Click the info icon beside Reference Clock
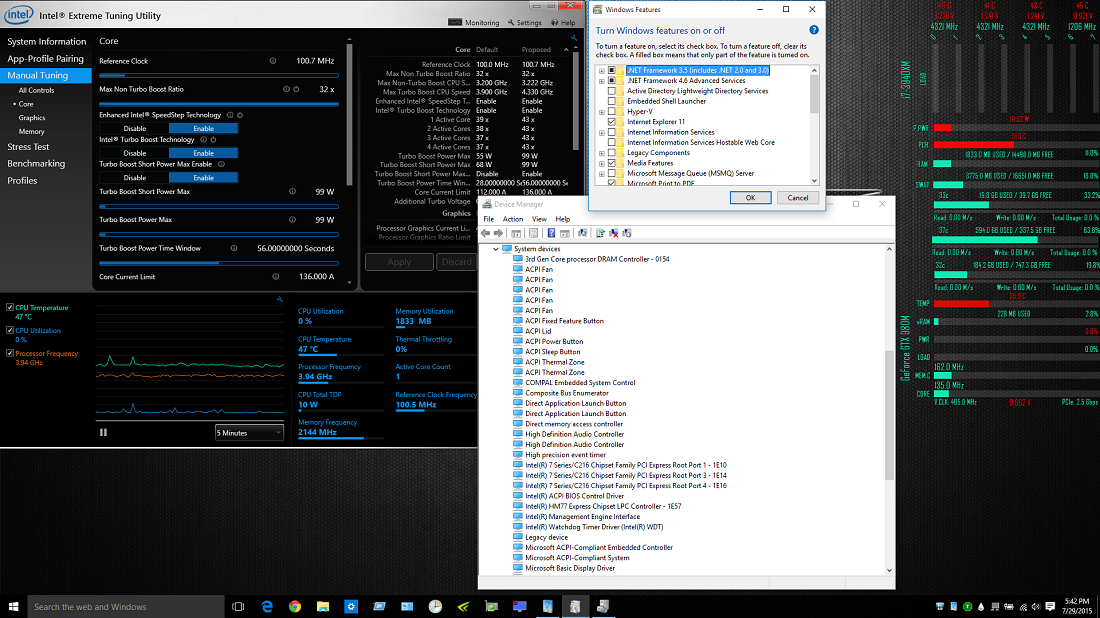This screenshot has width=1100, height=618. pos(273,61)
